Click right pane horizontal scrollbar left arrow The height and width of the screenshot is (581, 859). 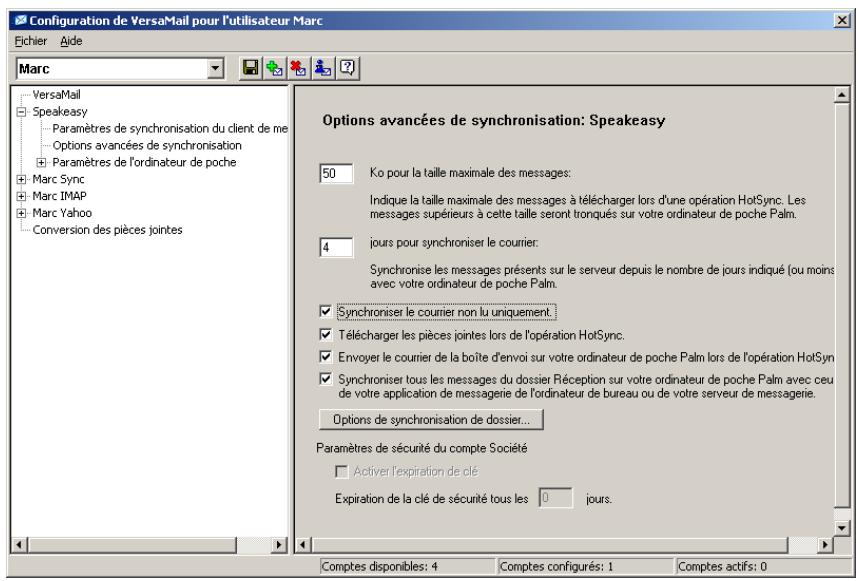(x=303, y=545)
